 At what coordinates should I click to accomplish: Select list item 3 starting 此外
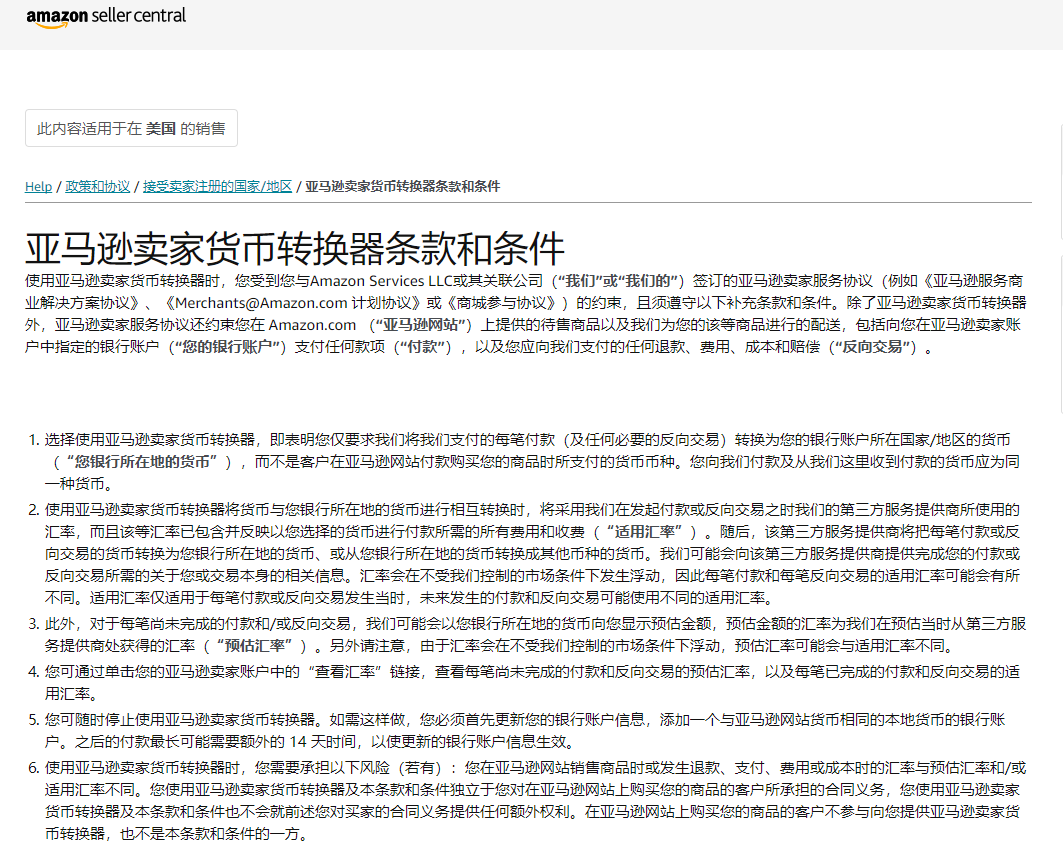coord(536,635)
